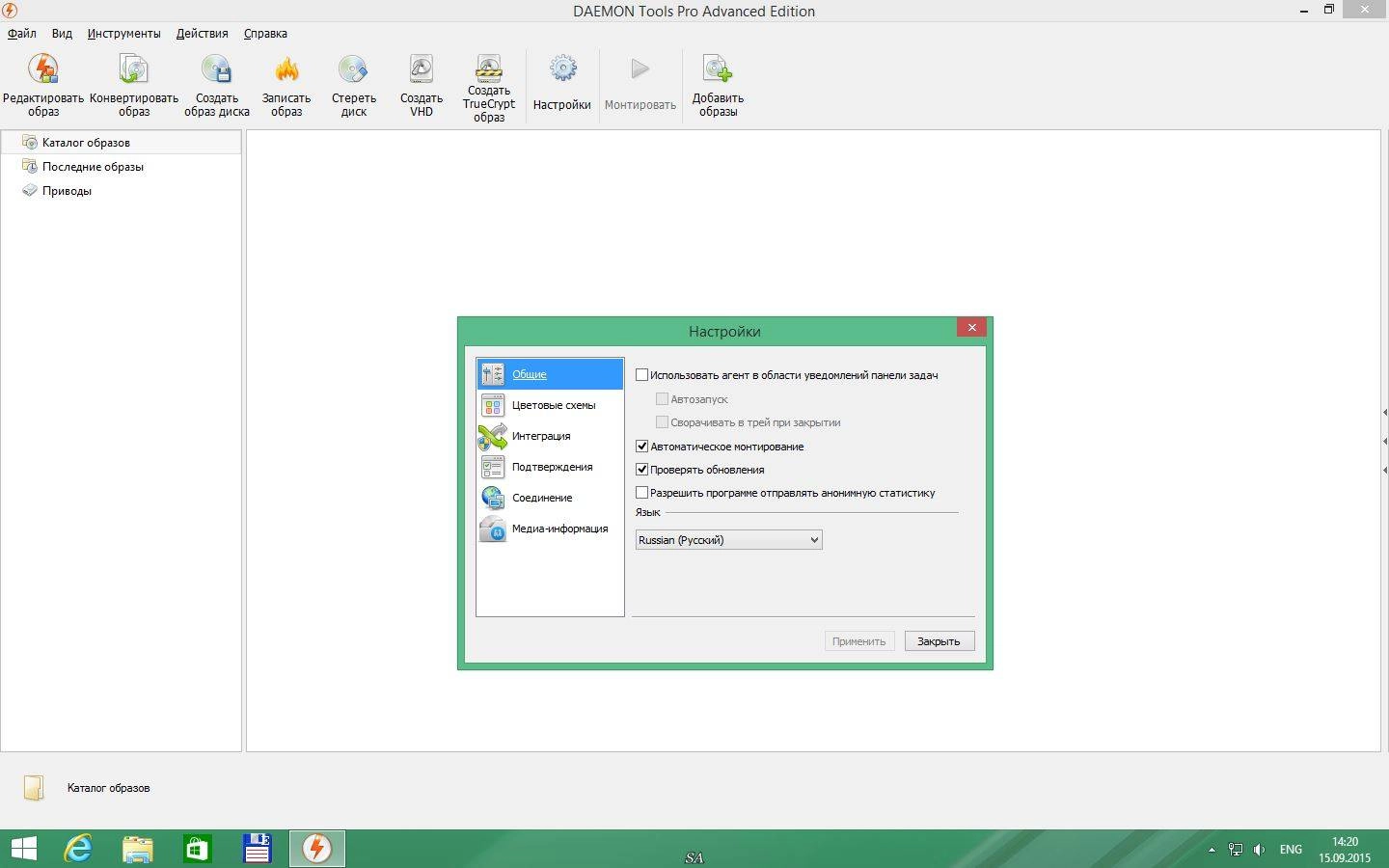
Task: Open Настройки gear in toolbar
Action: [x=562, y=84]
